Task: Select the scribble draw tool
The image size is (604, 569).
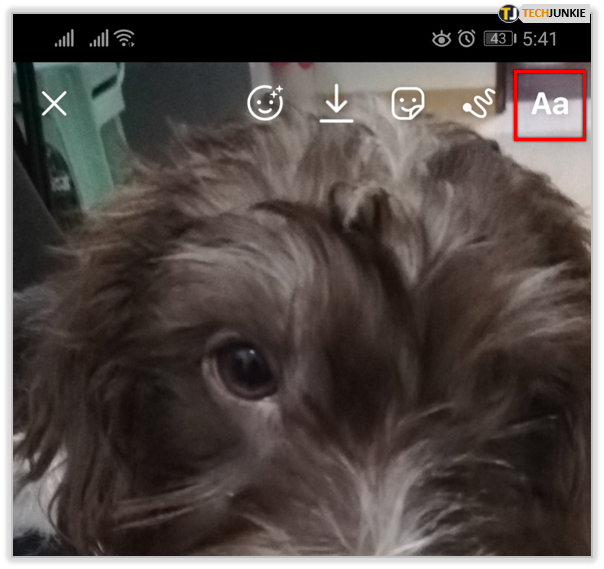Action: (479, 105)
